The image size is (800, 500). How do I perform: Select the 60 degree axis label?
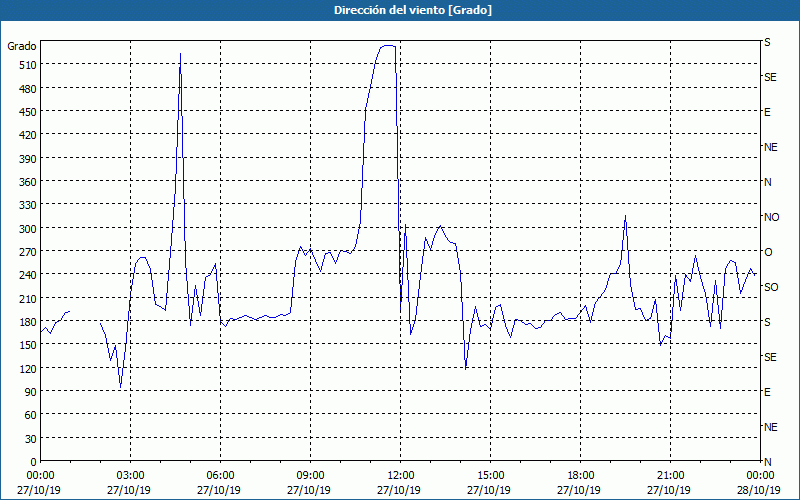[x=31, y=415]
